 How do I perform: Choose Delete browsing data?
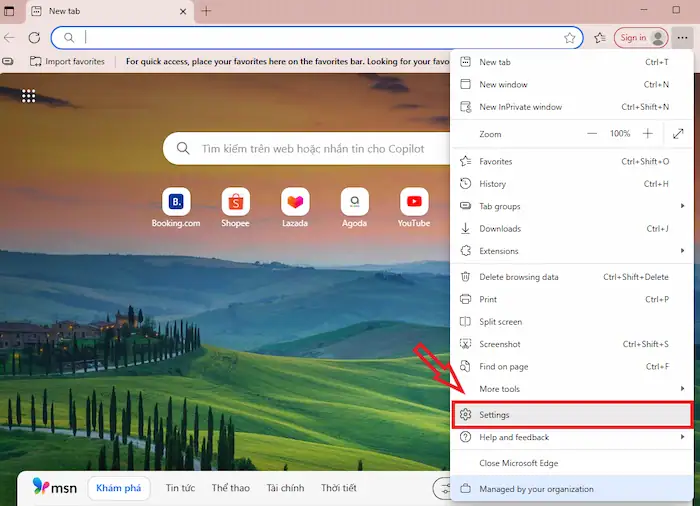pos(572,277)
